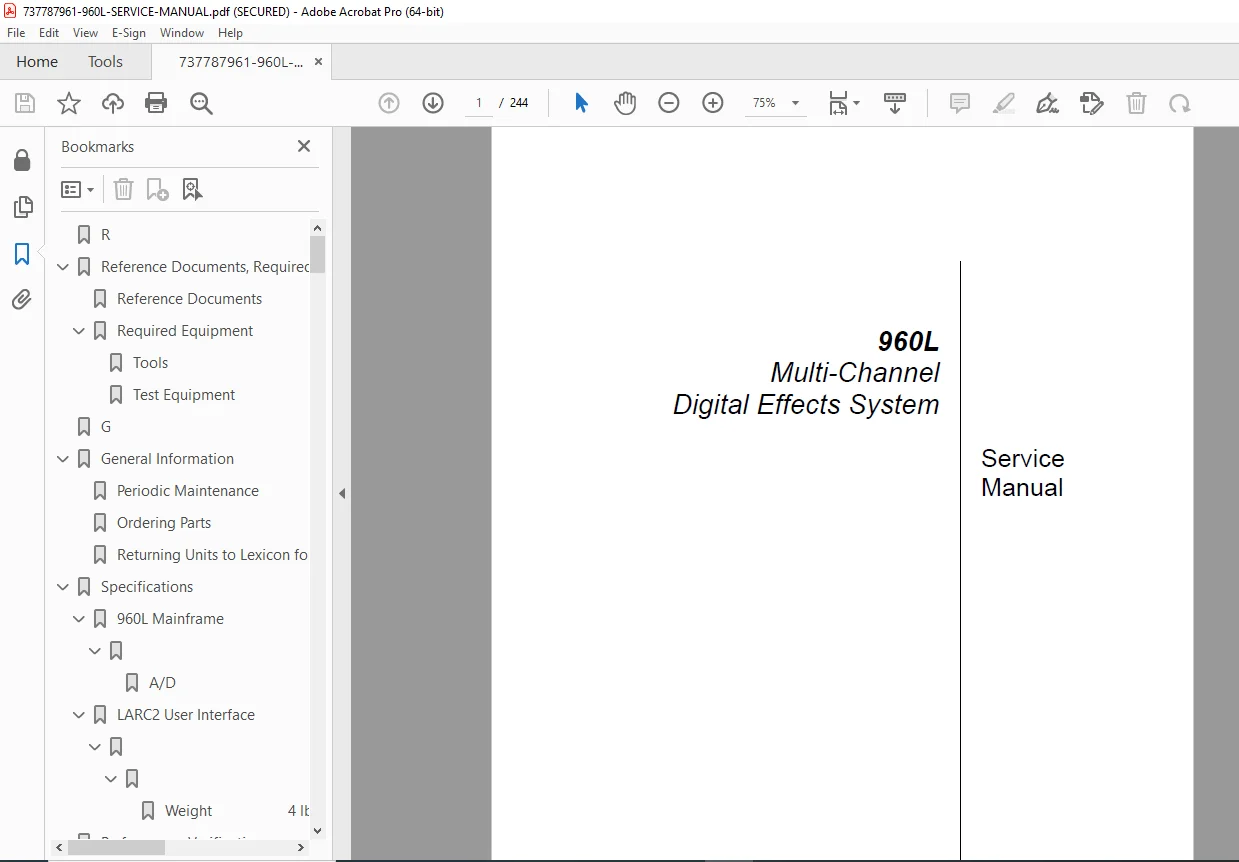Viewport: 1239px width, 862px height.
Task: Add a comment note
Action: coord(960,103)
